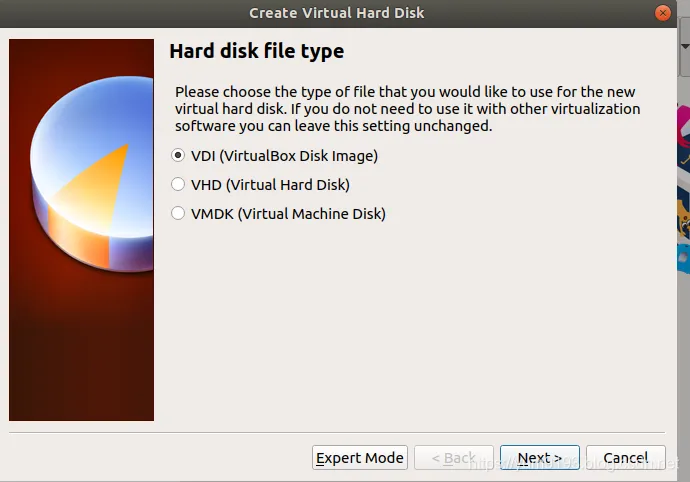The image size is (690, 482).
Task: Switch the wizard to Expert Mode
Action: [x=360, y=458]
